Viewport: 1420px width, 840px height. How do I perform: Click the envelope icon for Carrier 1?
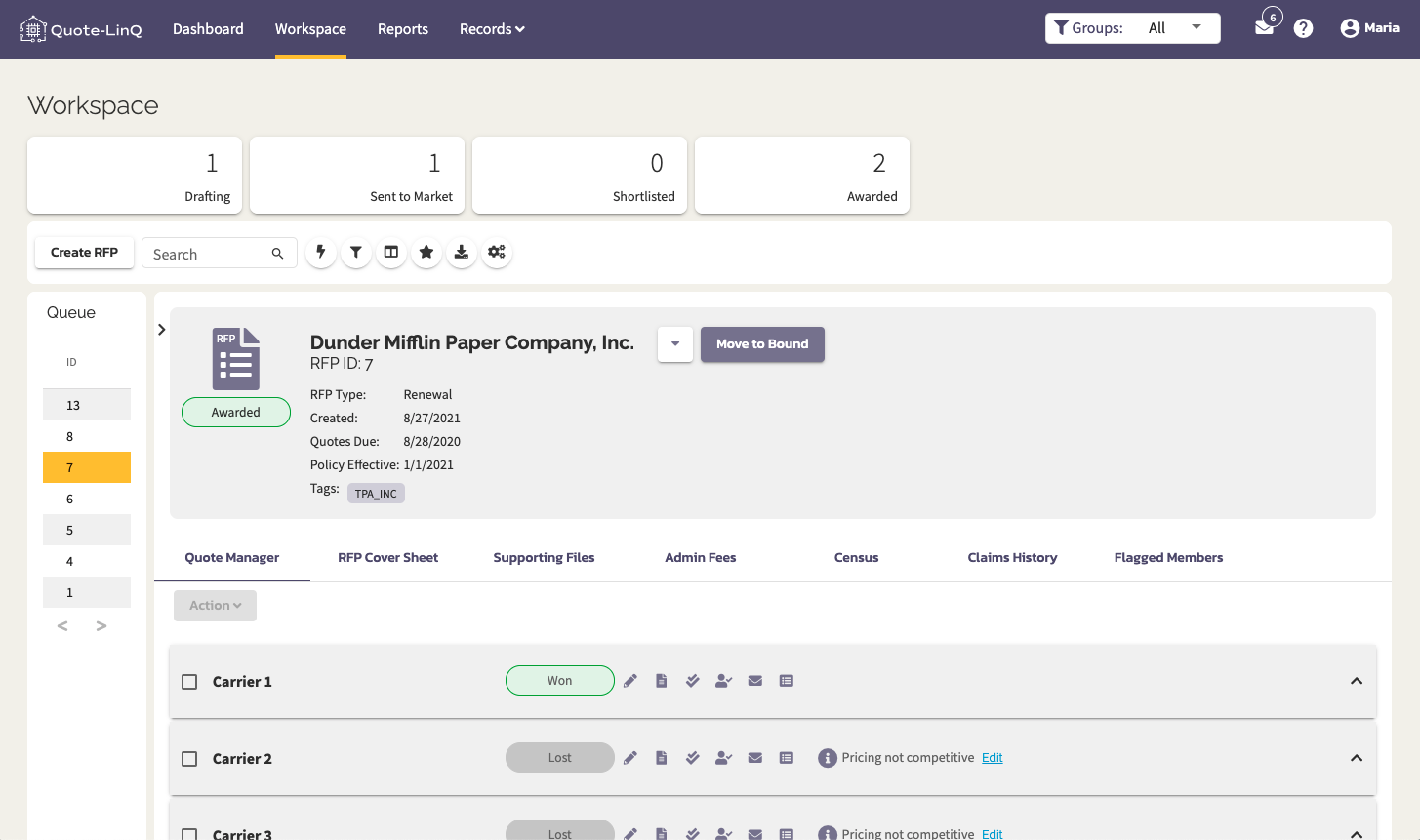[755, 681]
